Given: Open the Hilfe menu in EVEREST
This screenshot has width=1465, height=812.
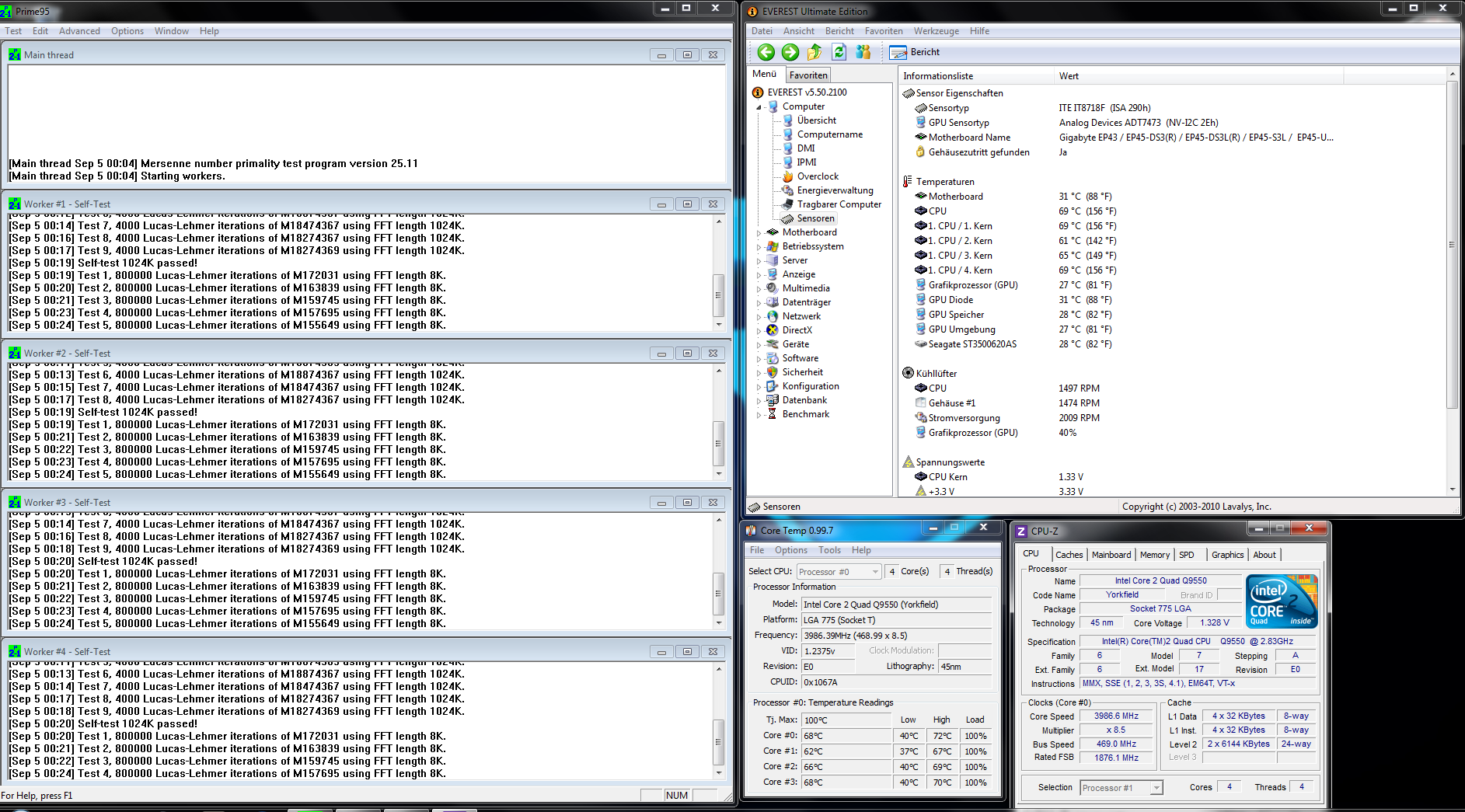Looking at the screenshot, I should tap(979, 31).
